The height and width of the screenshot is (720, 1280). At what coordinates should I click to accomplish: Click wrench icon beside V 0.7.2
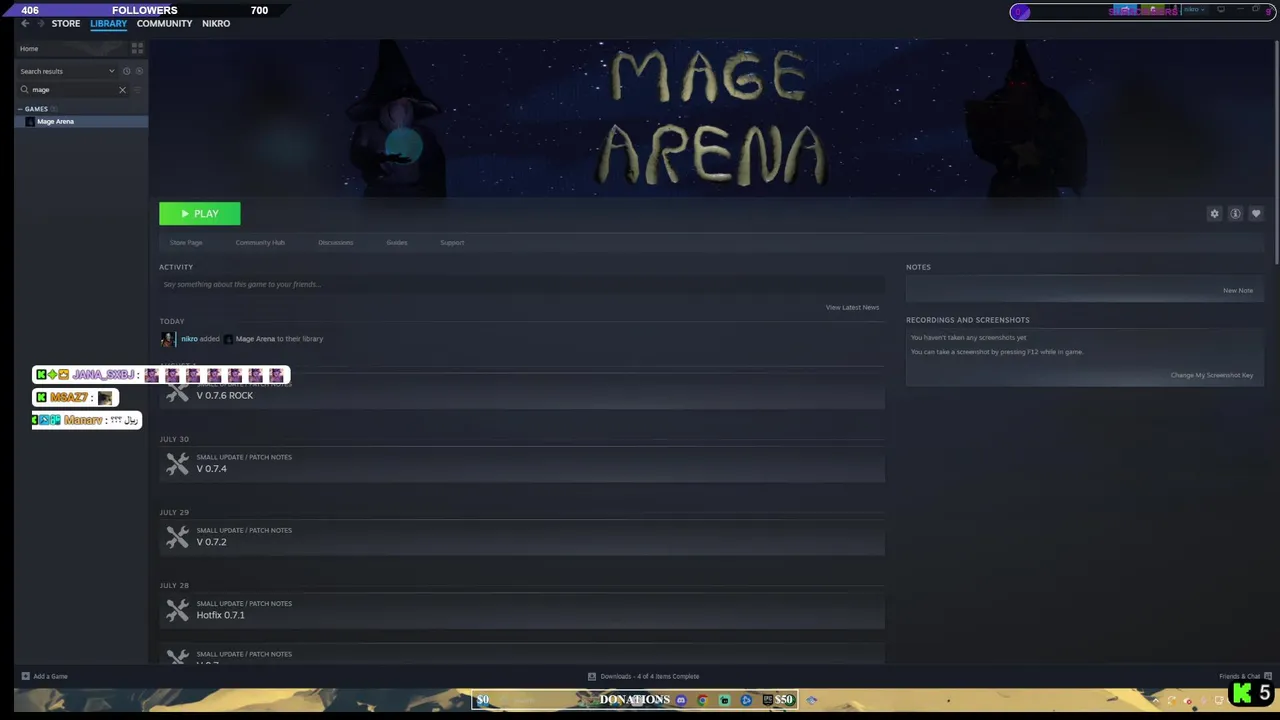pos(177,537)
